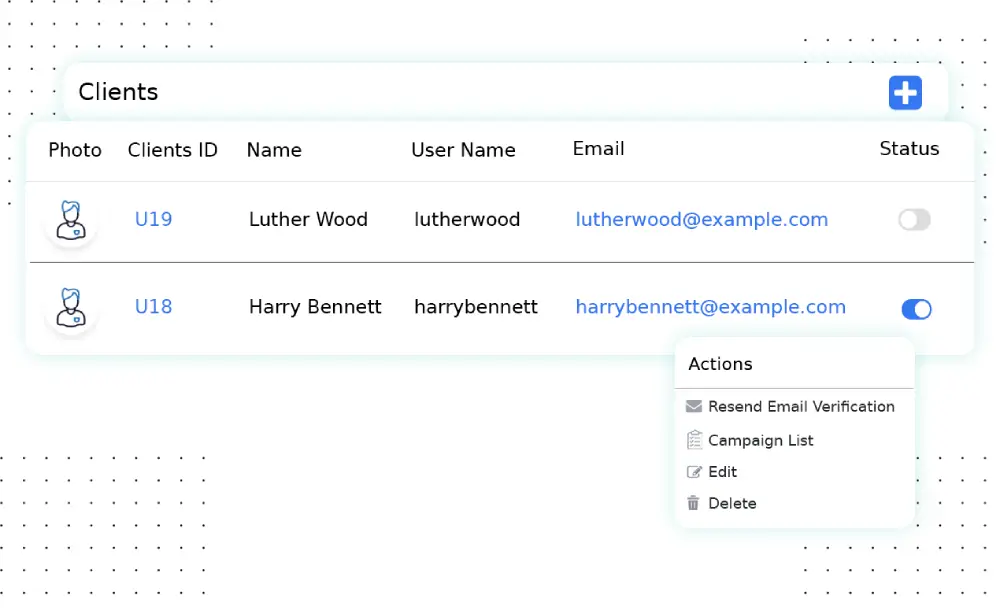
Task: Click the client ID link U18
Action: click(x=153, y=307)
